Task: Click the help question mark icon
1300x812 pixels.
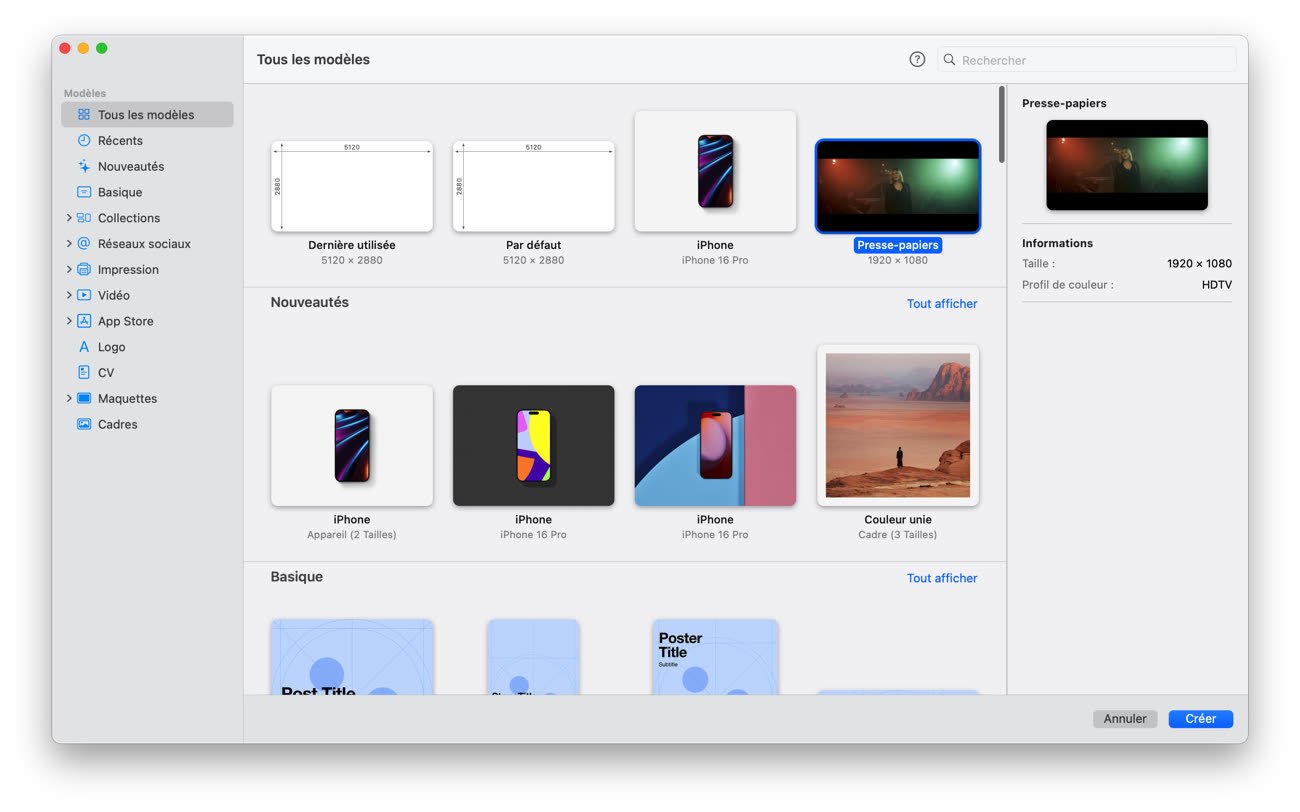Action: [x=917, y=60]
